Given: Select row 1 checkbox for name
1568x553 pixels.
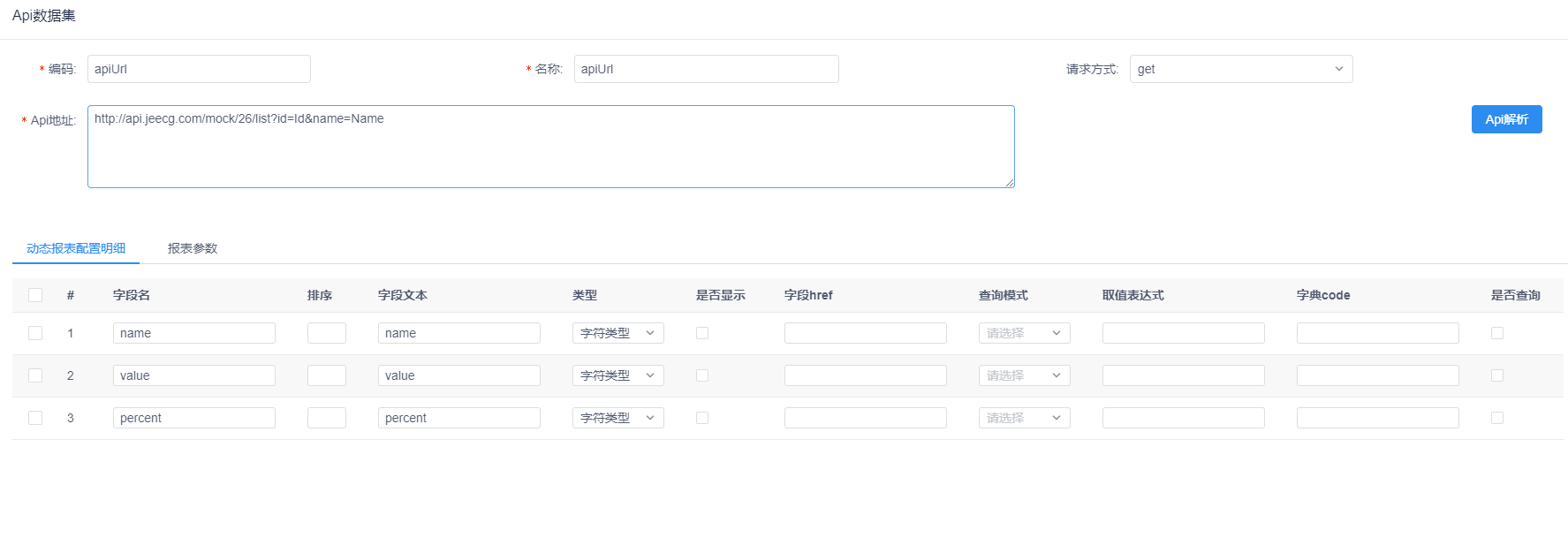Looking at the screenshot, I should pos(35,333).
